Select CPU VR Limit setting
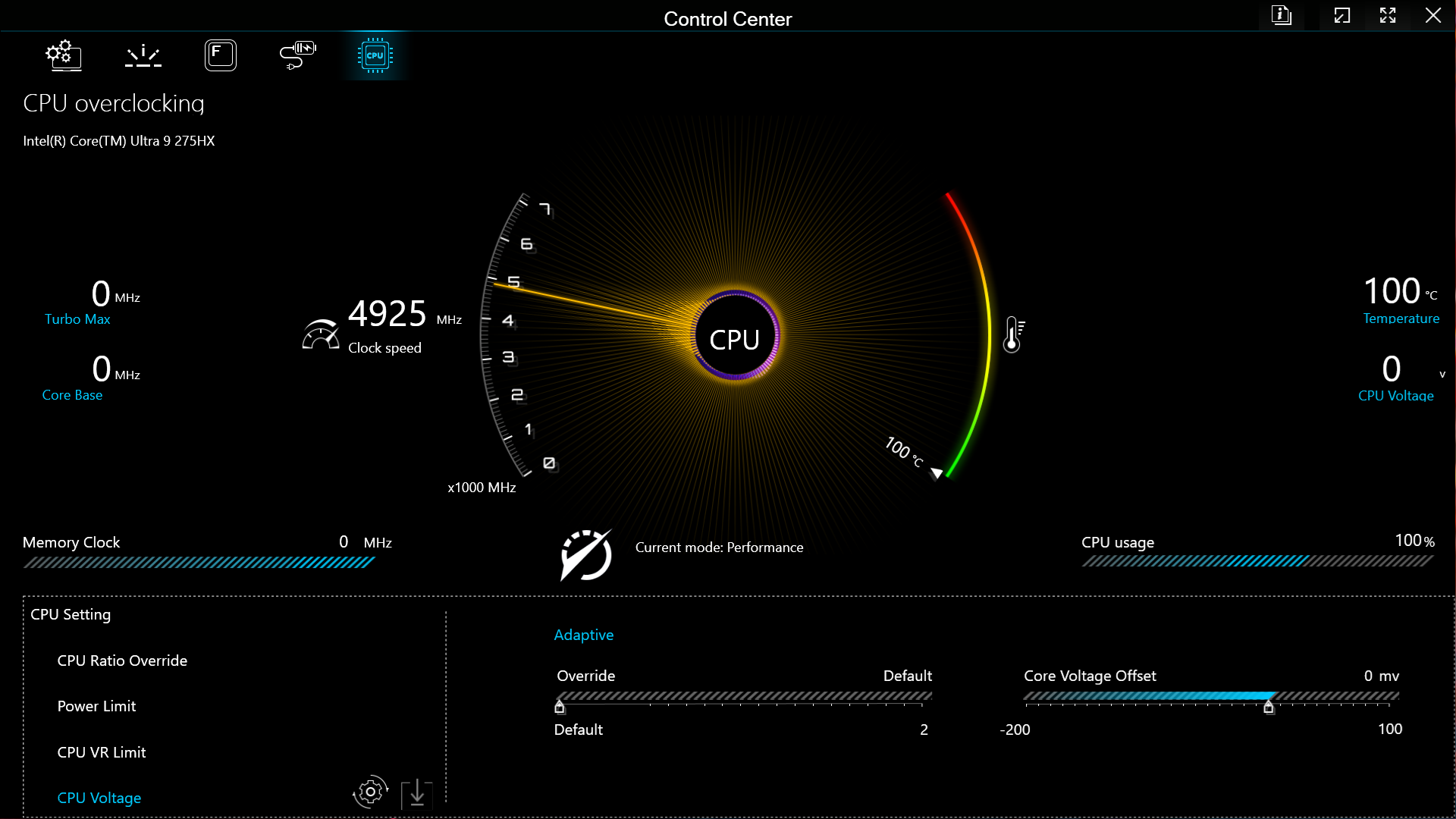The width and height of the screenshot is (1456, 819). coord(102,752)
